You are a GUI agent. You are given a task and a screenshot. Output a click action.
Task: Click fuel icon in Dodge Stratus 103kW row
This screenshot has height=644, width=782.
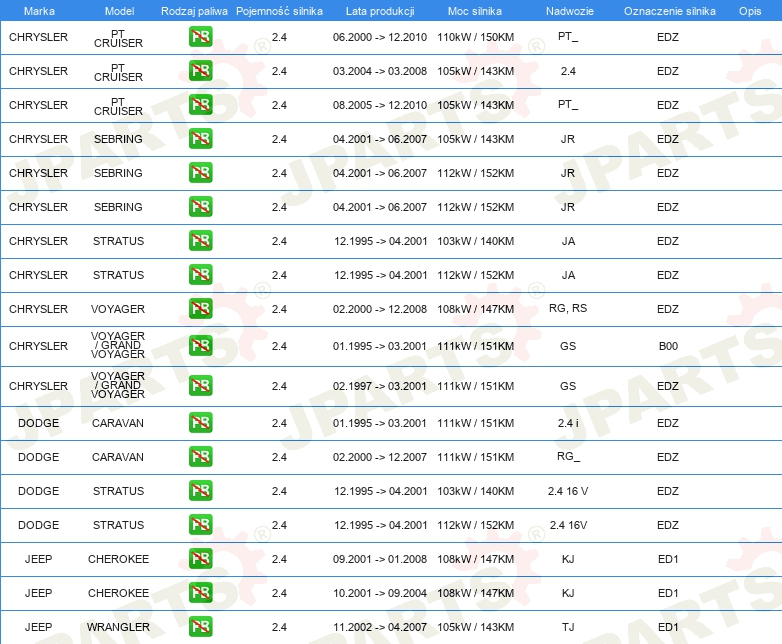200,490
